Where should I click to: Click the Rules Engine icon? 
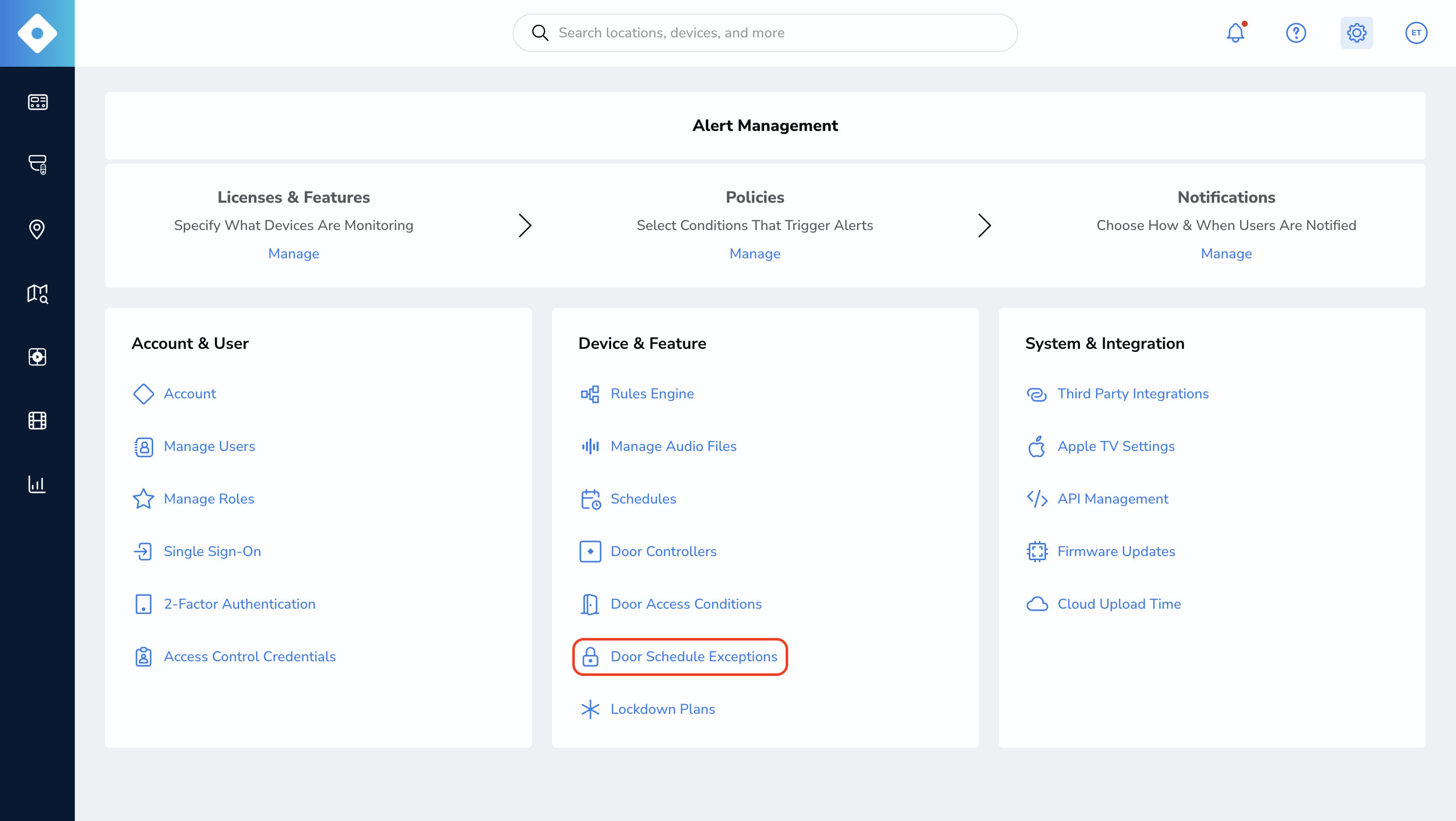click(590, 394)
